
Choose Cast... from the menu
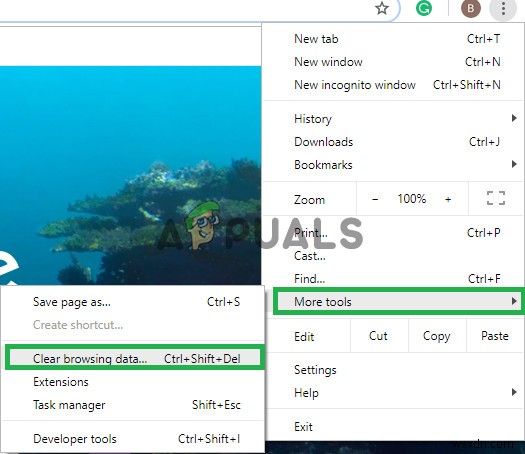point(393,256)
